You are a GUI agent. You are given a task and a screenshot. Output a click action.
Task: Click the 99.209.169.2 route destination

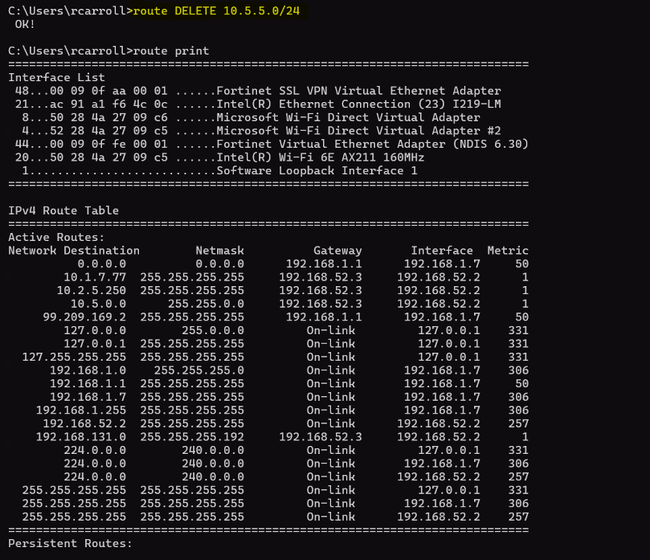tap(85, 317)
